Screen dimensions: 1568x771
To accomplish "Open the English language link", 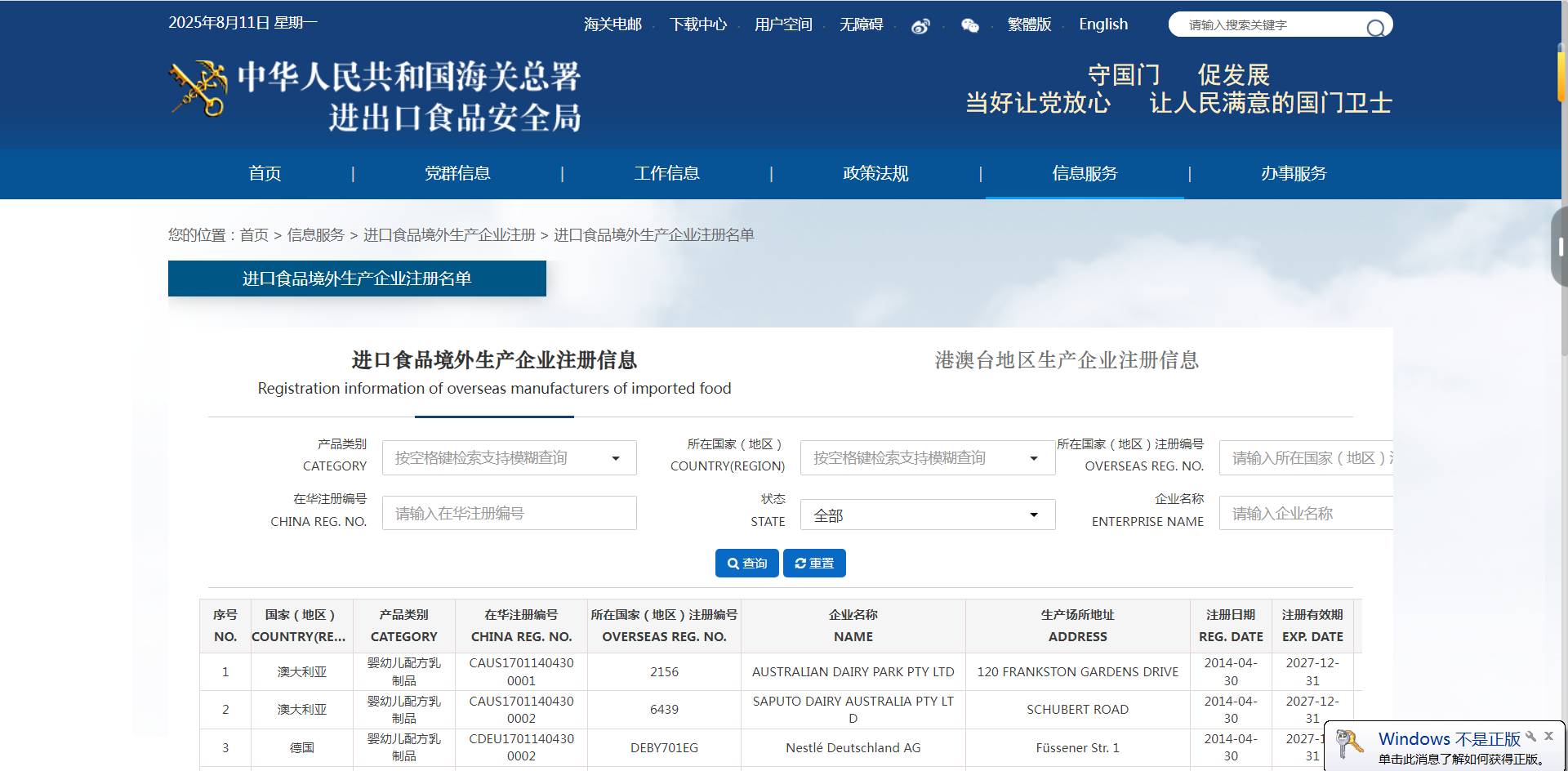I will pyautogui.click(x=1103, y=25).
